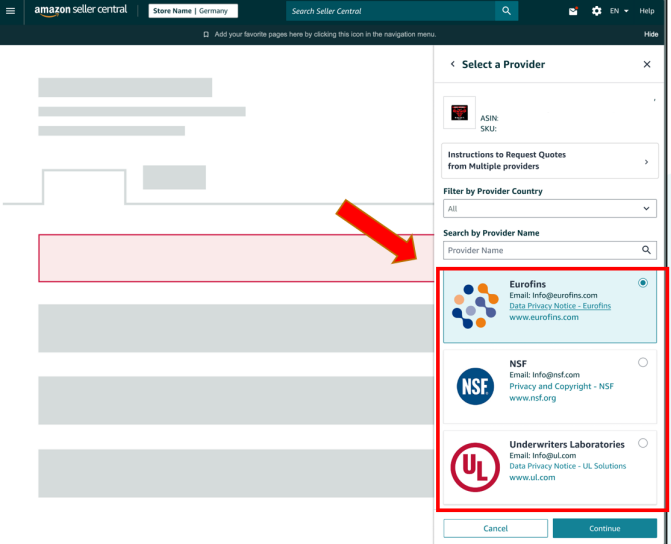This screenshot has width=671, height=544.
Task: Open the hamburger navigation menu
Action: pyautogui.click(x=10, y=11)
